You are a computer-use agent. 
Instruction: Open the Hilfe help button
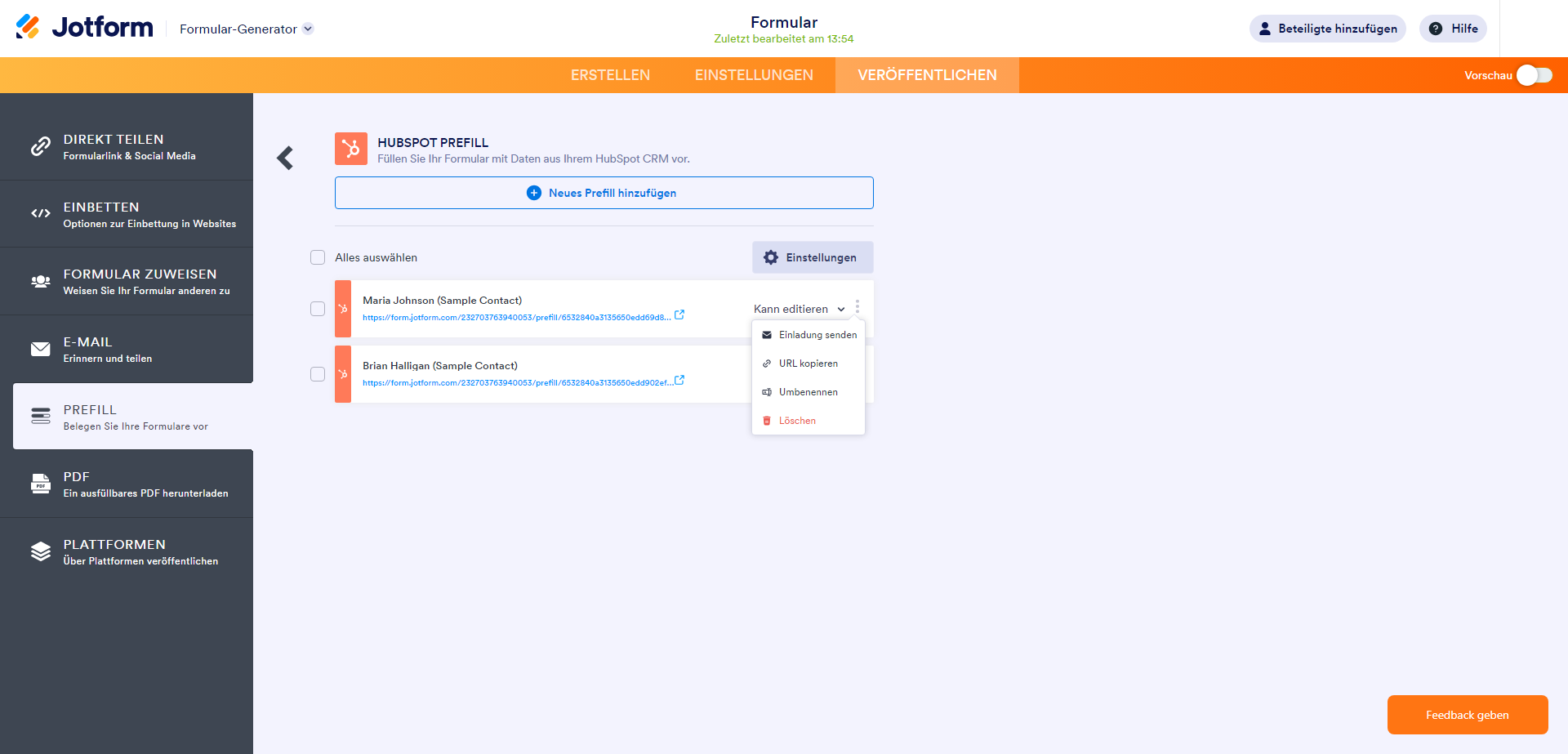(1453, 29)
